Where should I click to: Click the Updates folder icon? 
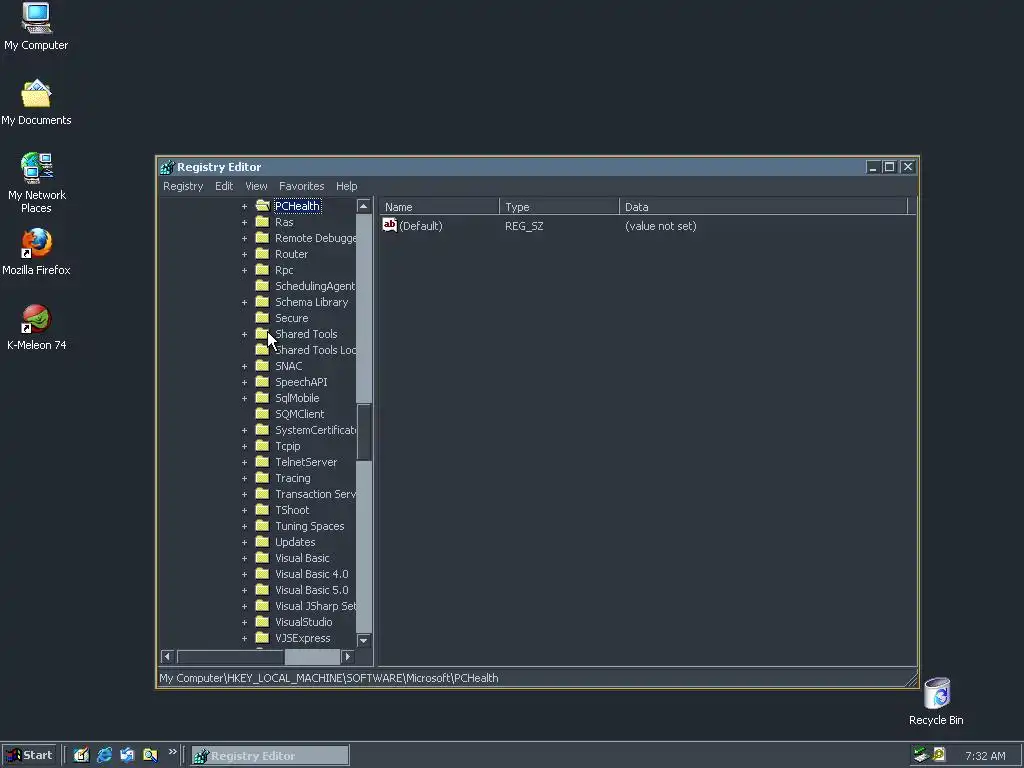pyautogui.click(x=263, y=542)
